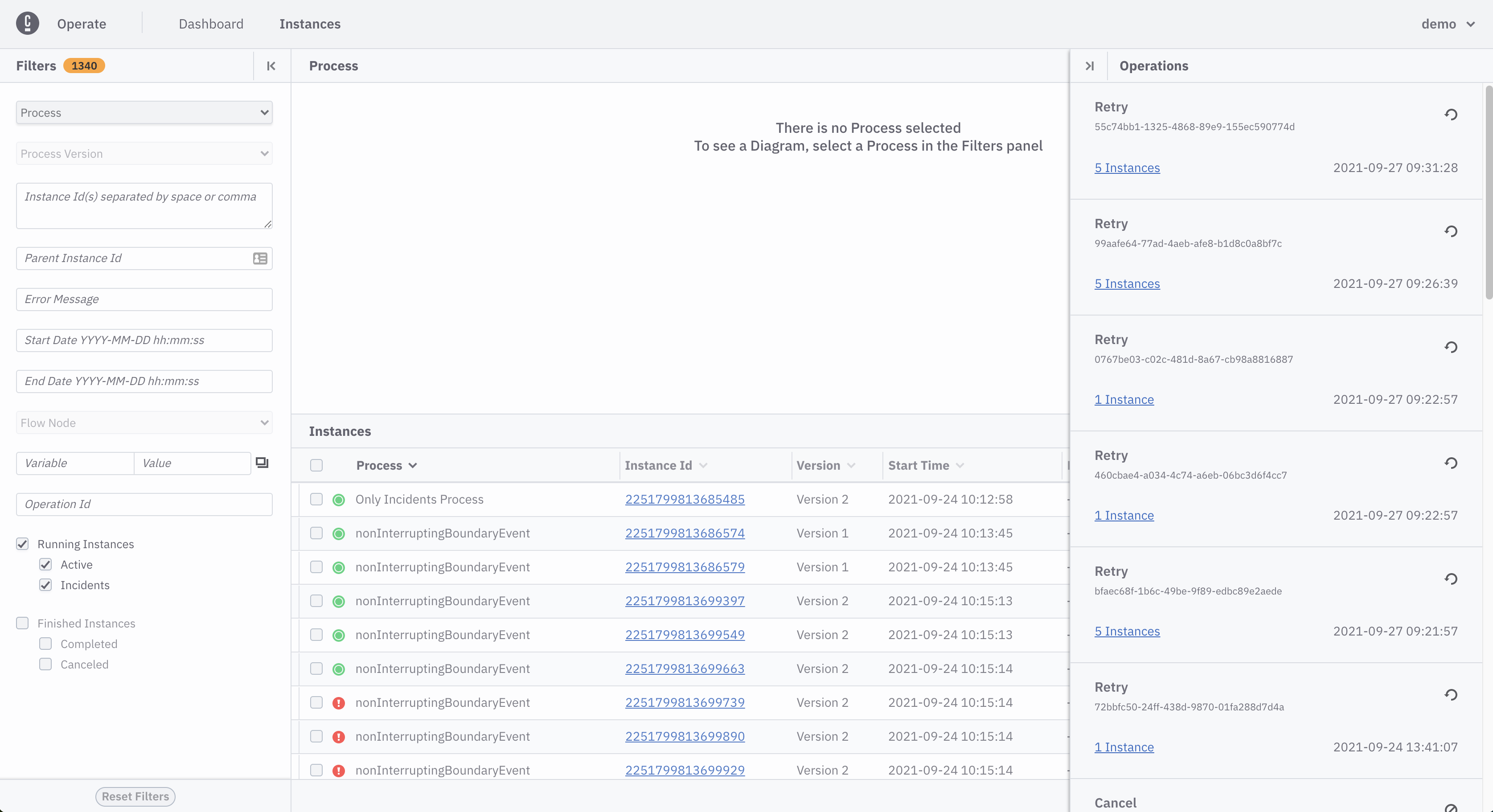Image resolution: width=1493 pixels, height=812 pixels.
Task: Click retry icon for operation 55c74bb1
Action: (1451, 115)
